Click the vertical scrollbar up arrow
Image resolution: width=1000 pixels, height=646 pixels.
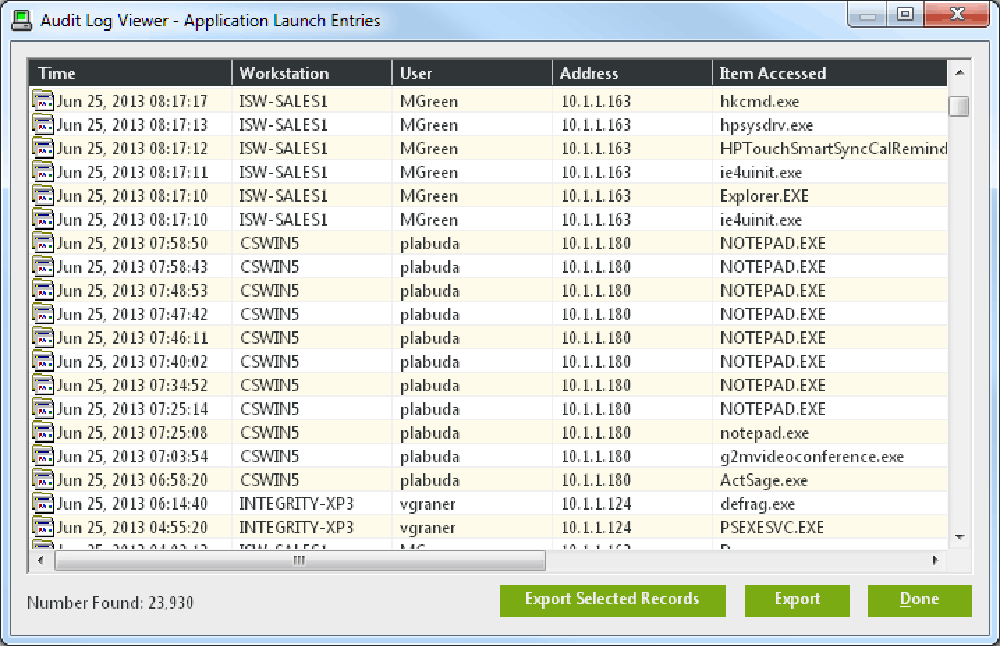tap(959, 73)
